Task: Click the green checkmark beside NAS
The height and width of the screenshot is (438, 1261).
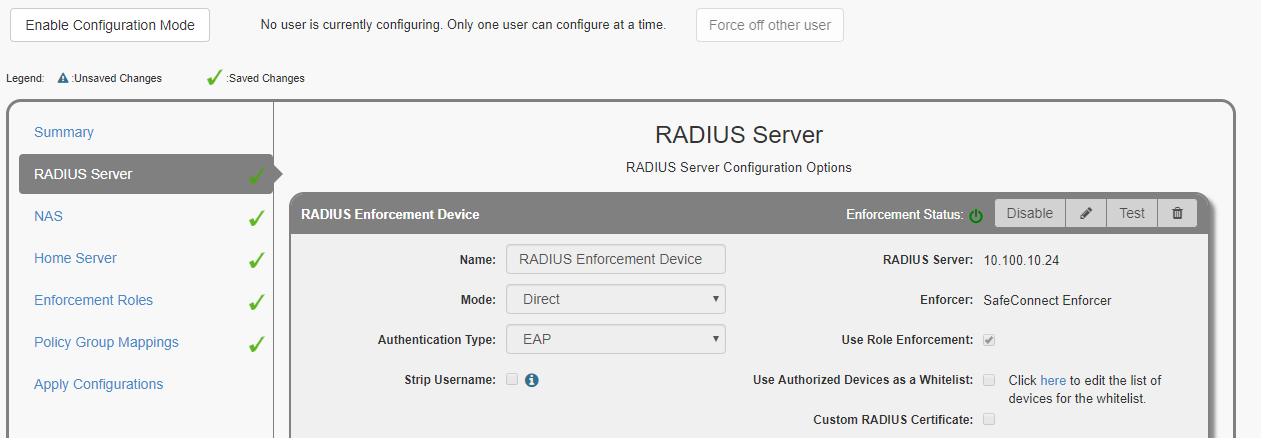Action: pyautogui.click(x=256, y=218)
